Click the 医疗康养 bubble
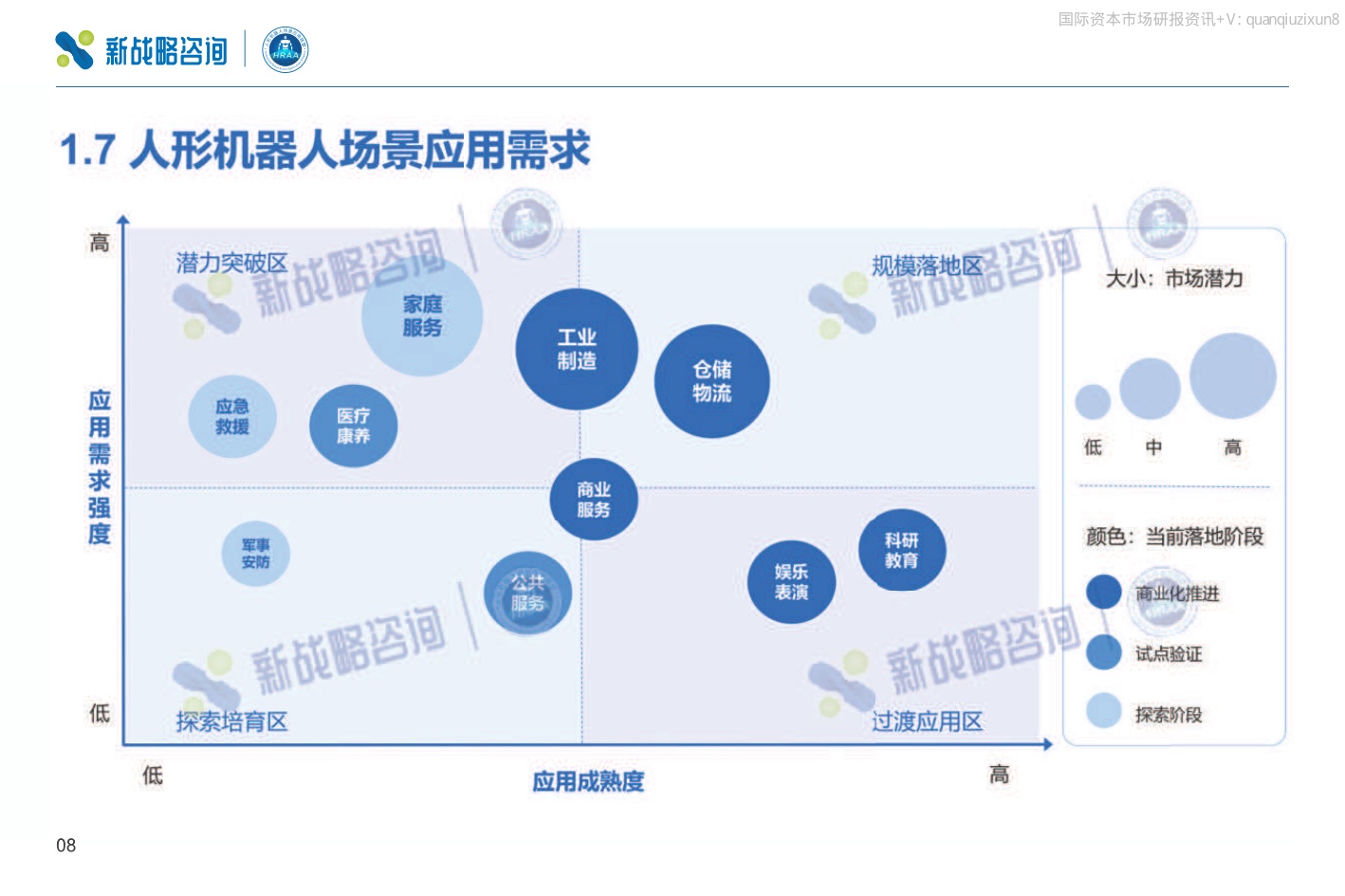 353,426
